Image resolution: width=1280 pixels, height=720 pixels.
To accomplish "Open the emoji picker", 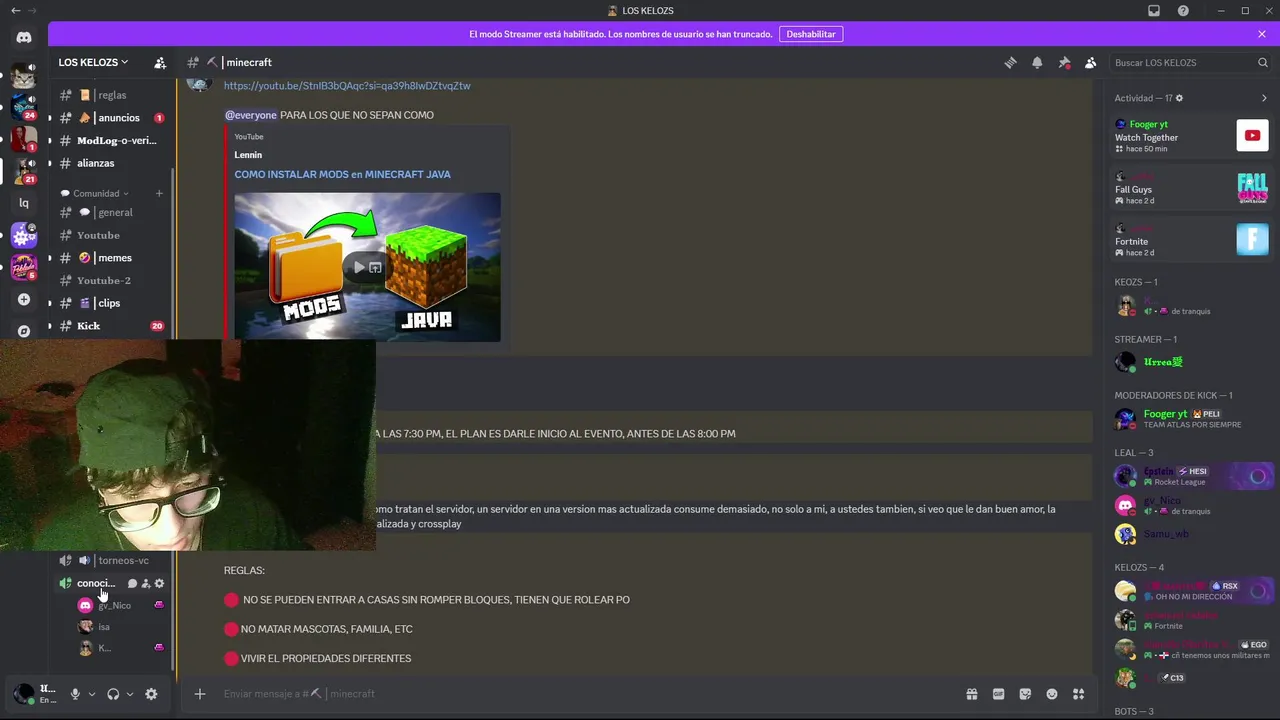I will 1052,693.
